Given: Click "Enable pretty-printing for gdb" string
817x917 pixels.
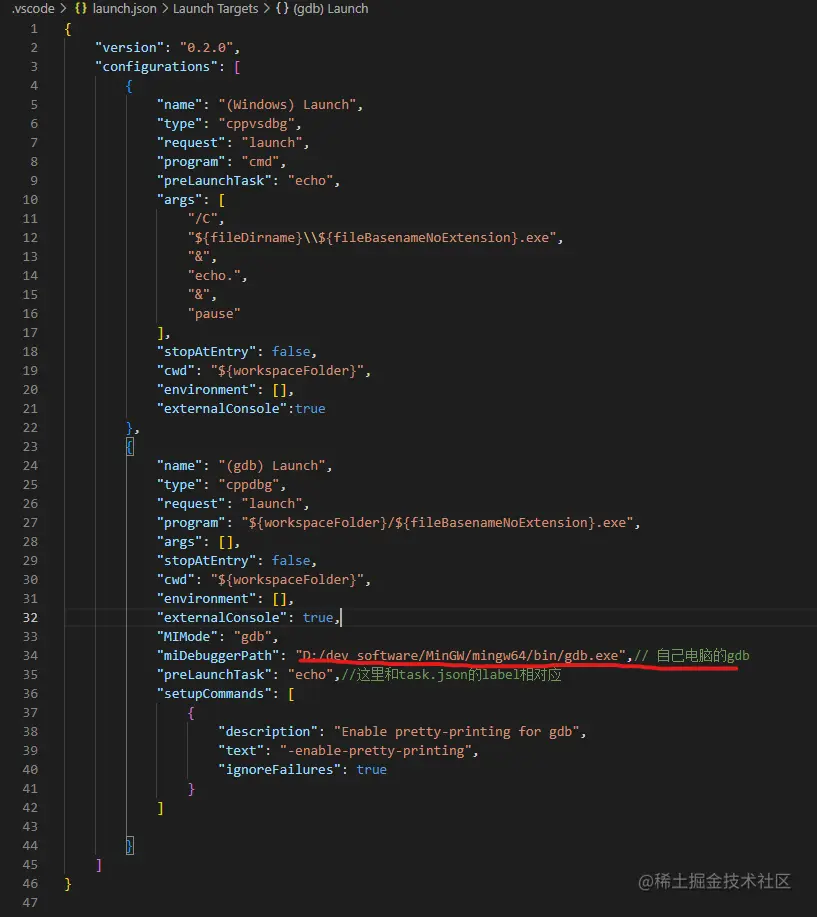Looking at the screenshot, I should (x=456, y=732).
